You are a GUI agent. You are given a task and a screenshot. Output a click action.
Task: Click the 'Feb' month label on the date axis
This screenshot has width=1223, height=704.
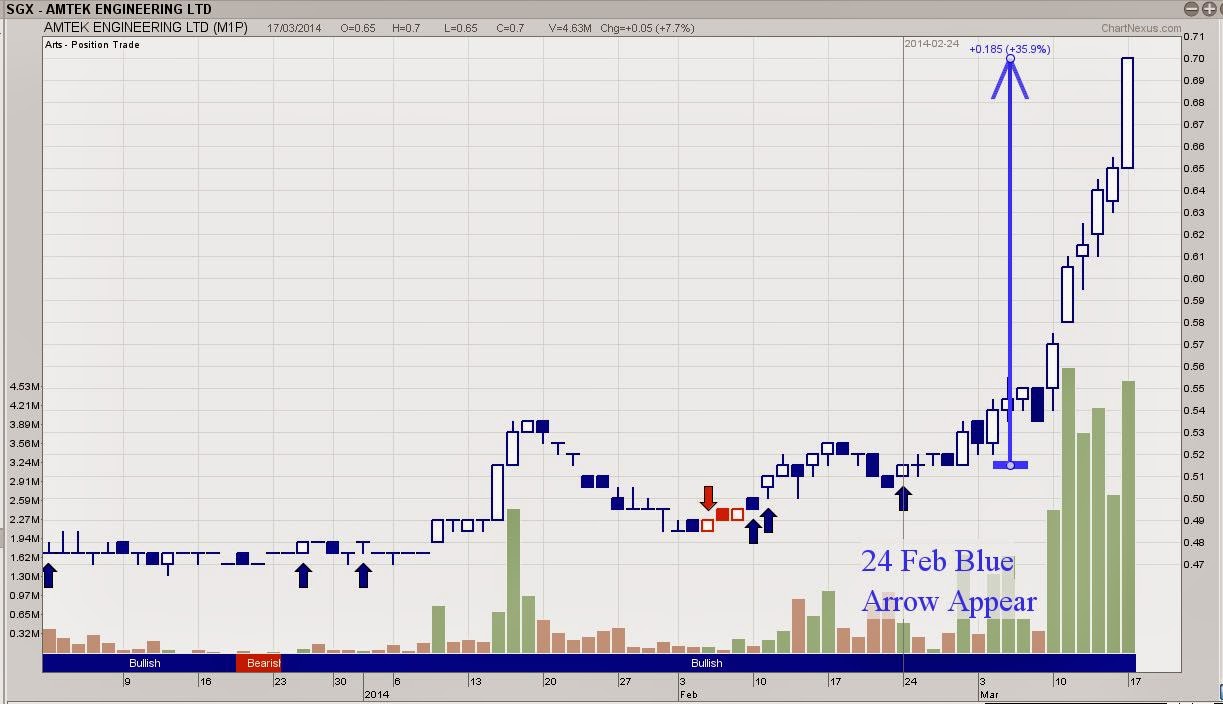[687, 693]
